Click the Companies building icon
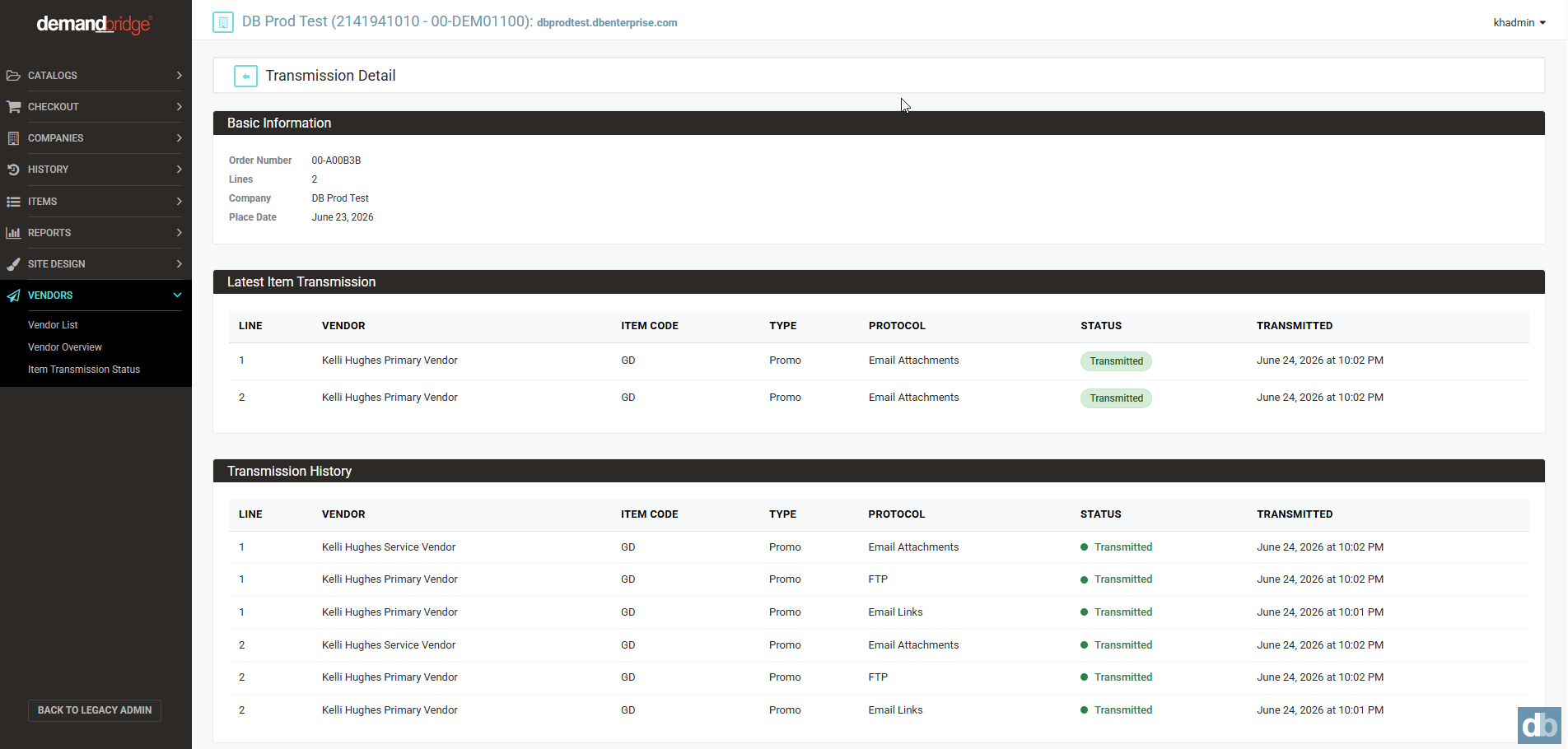The width and height of the screenshot is (1568, 749). pos(13,138)
